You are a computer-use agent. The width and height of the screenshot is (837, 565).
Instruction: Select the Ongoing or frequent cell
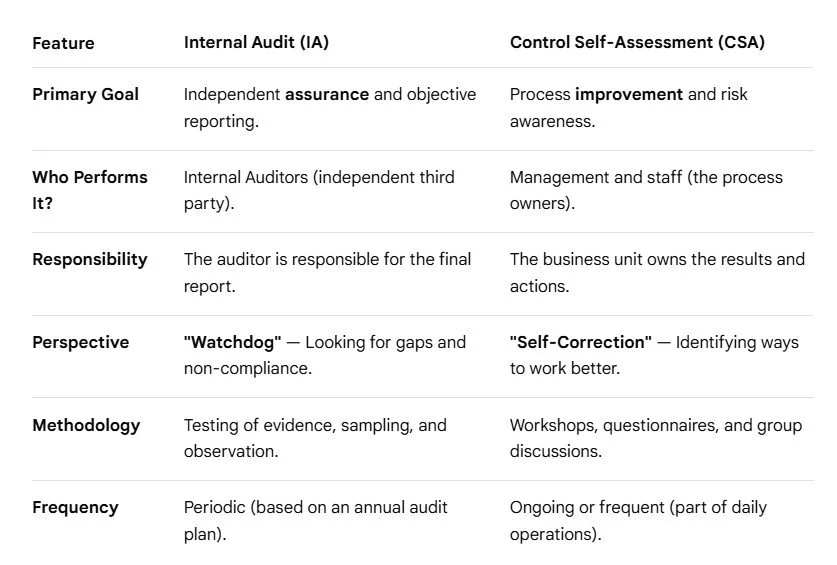point(638,521)
